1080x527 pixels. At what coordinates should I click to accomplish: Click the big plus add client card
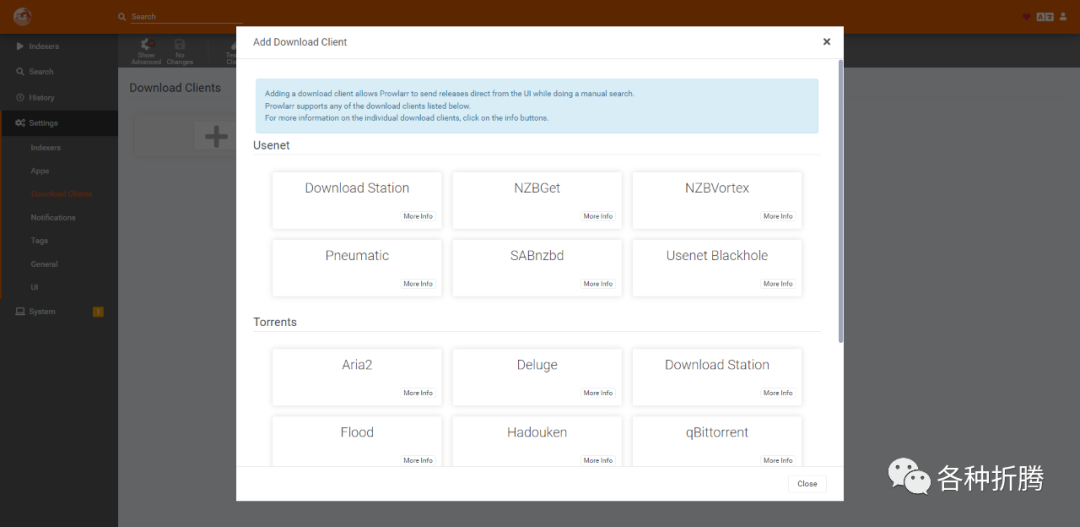[216, 136]
